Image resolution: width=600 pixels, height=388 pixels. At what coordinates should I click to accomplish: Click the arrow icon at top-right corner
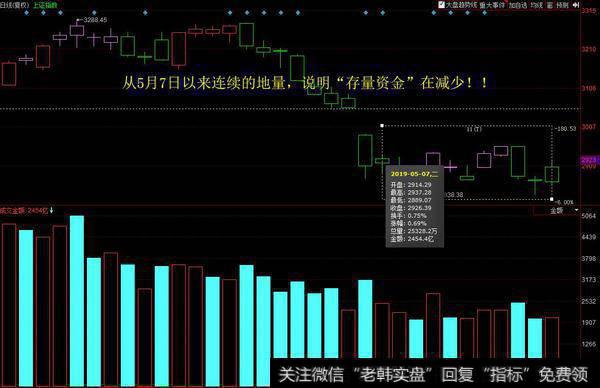pyautogui.click(x=576, y=5)
